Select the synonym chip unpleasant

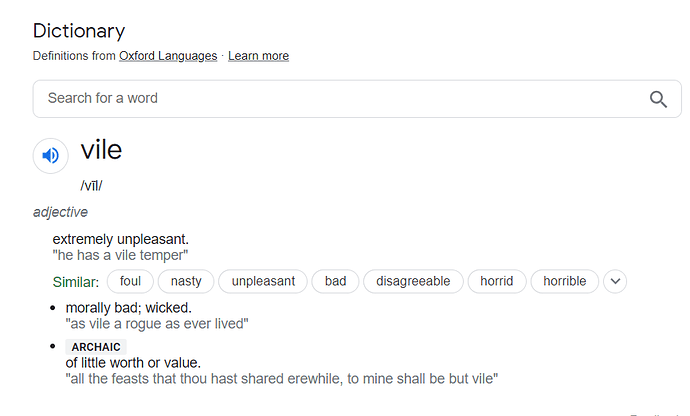point(263,281)
